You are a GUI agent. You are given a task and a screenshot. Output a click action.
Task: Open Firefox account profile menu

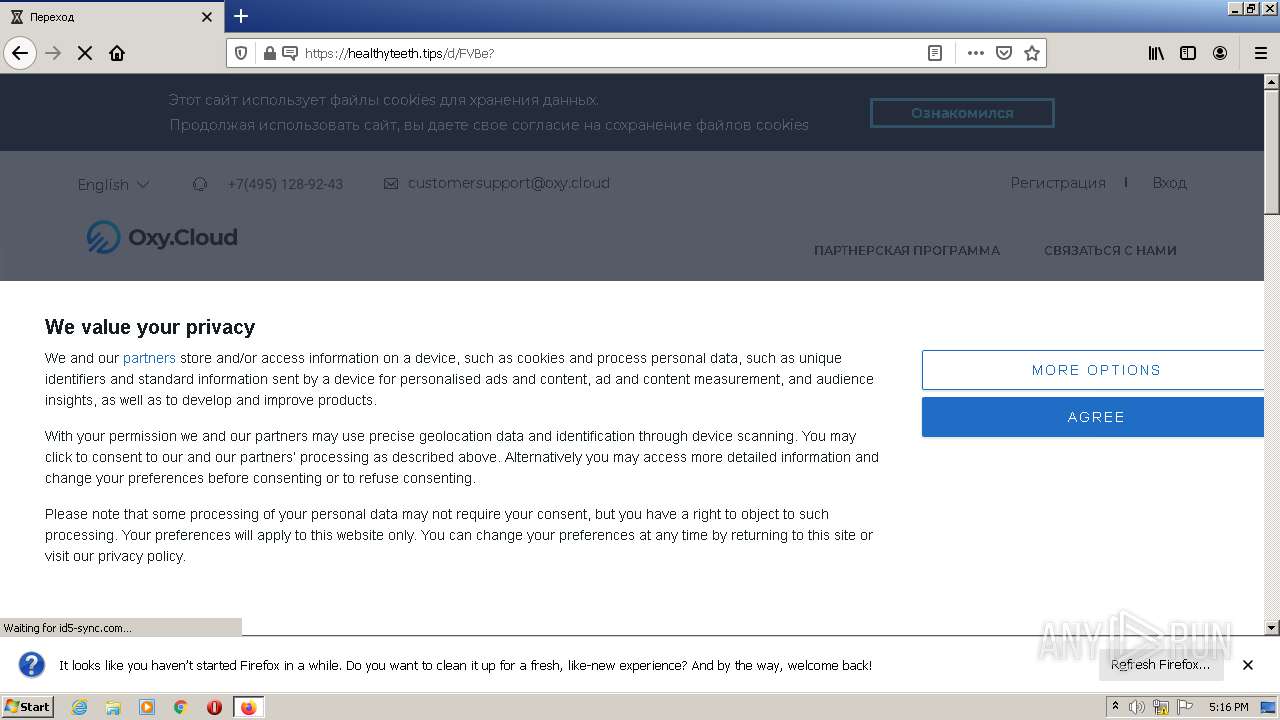point(1220,53)
